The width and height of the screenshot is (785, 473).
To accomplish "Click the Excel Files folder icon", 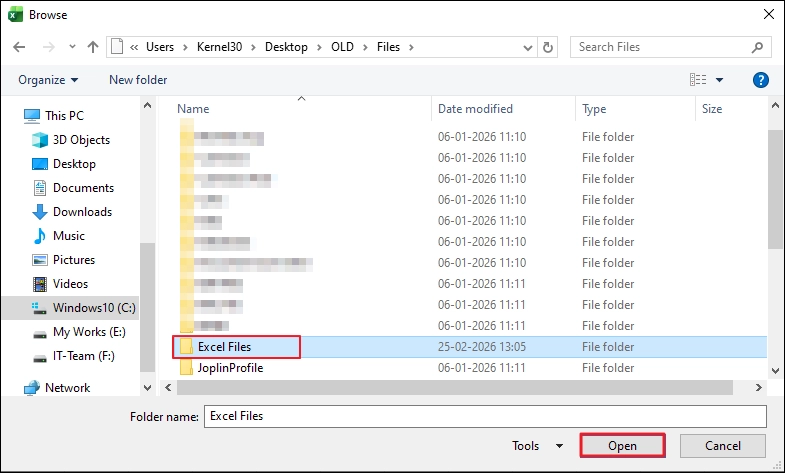I will tap(186, 347).
